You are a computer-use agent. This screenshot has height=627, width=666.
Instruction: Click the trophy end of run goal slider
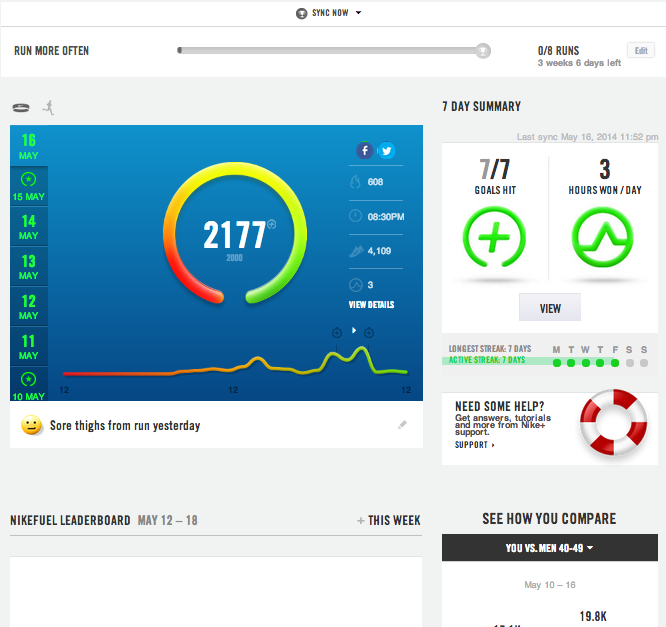[x=483, y=51]
